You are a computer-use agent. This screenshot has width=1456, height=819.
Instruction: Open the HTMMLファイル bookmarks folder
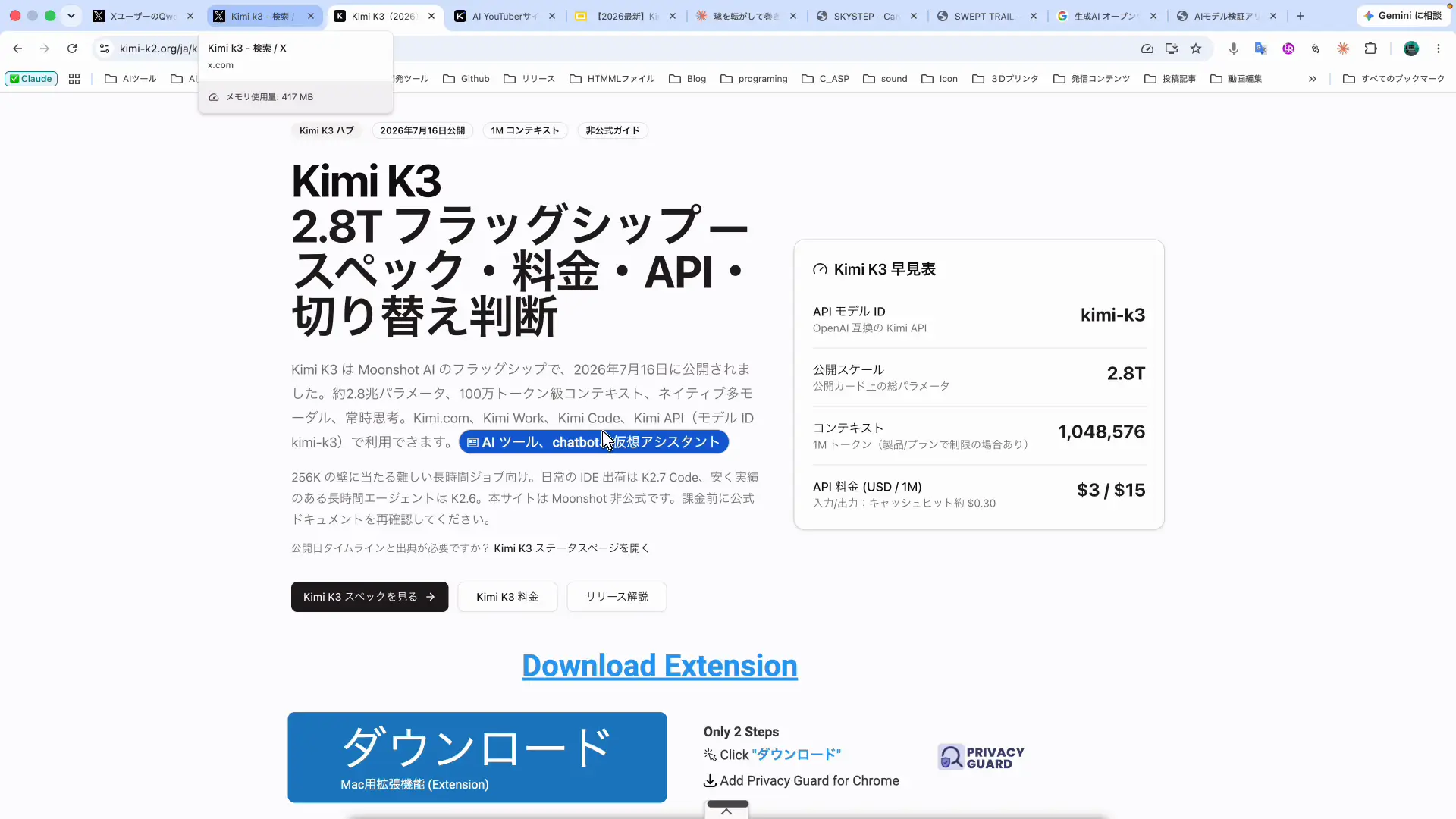pos(612,79)
